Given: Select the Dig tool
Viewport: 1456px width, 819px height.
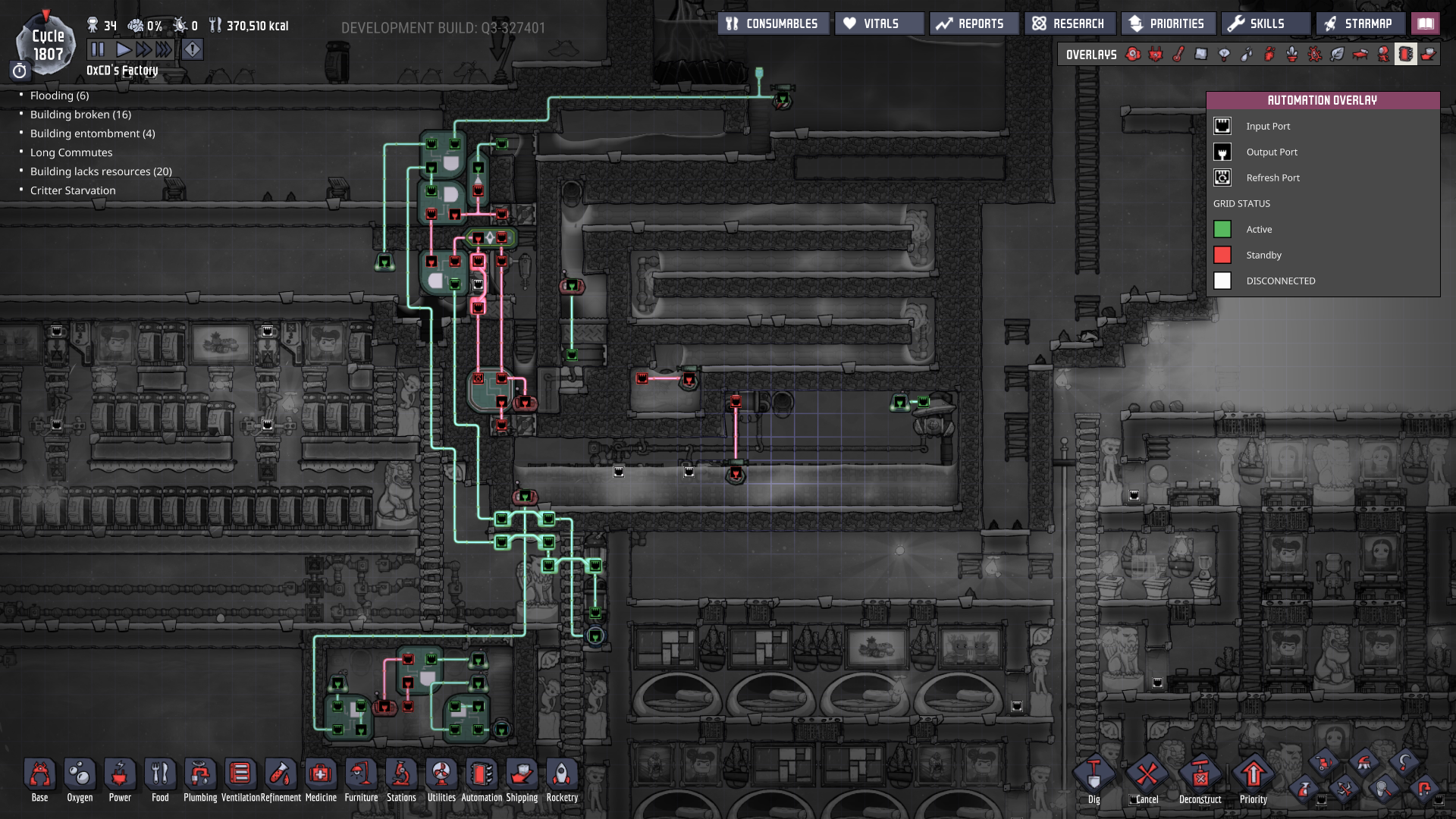Looking at the screenshot, I should click(1094, 775).
